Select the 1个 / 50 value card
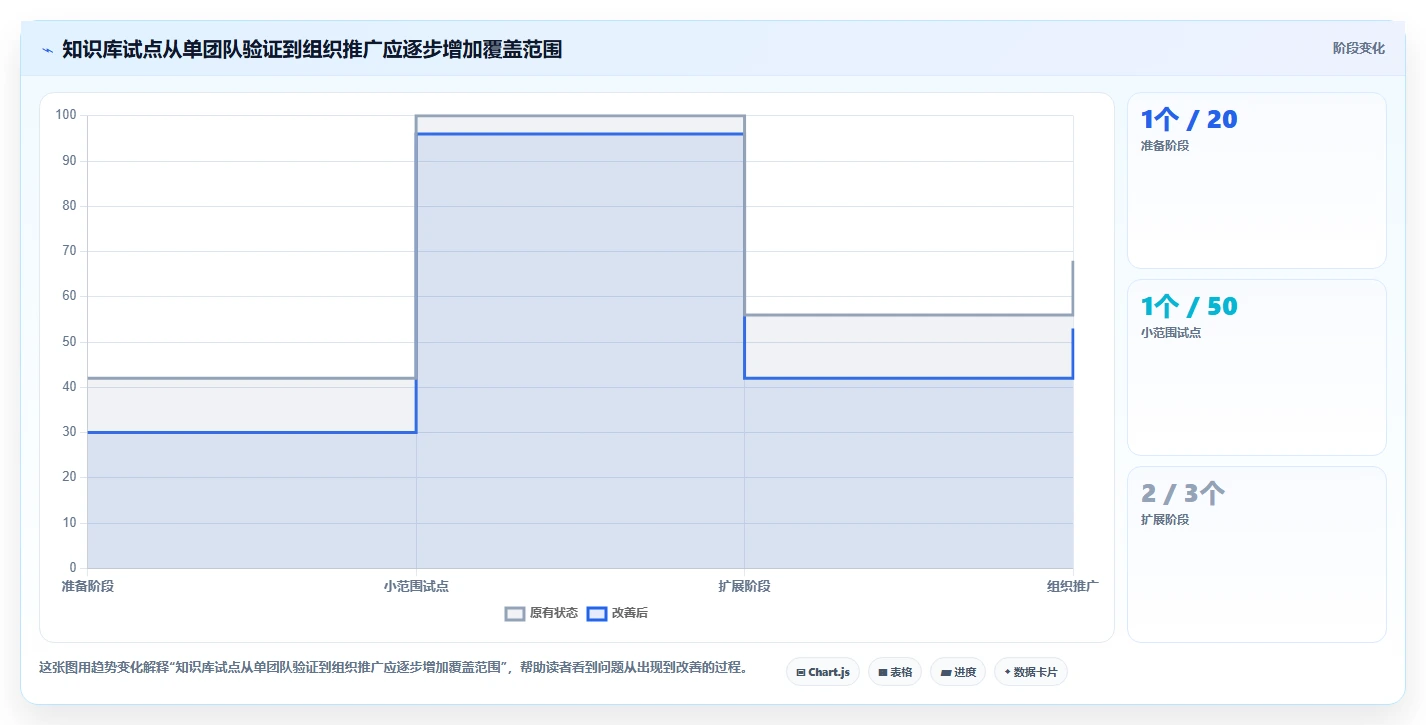 pos(1256,367)
